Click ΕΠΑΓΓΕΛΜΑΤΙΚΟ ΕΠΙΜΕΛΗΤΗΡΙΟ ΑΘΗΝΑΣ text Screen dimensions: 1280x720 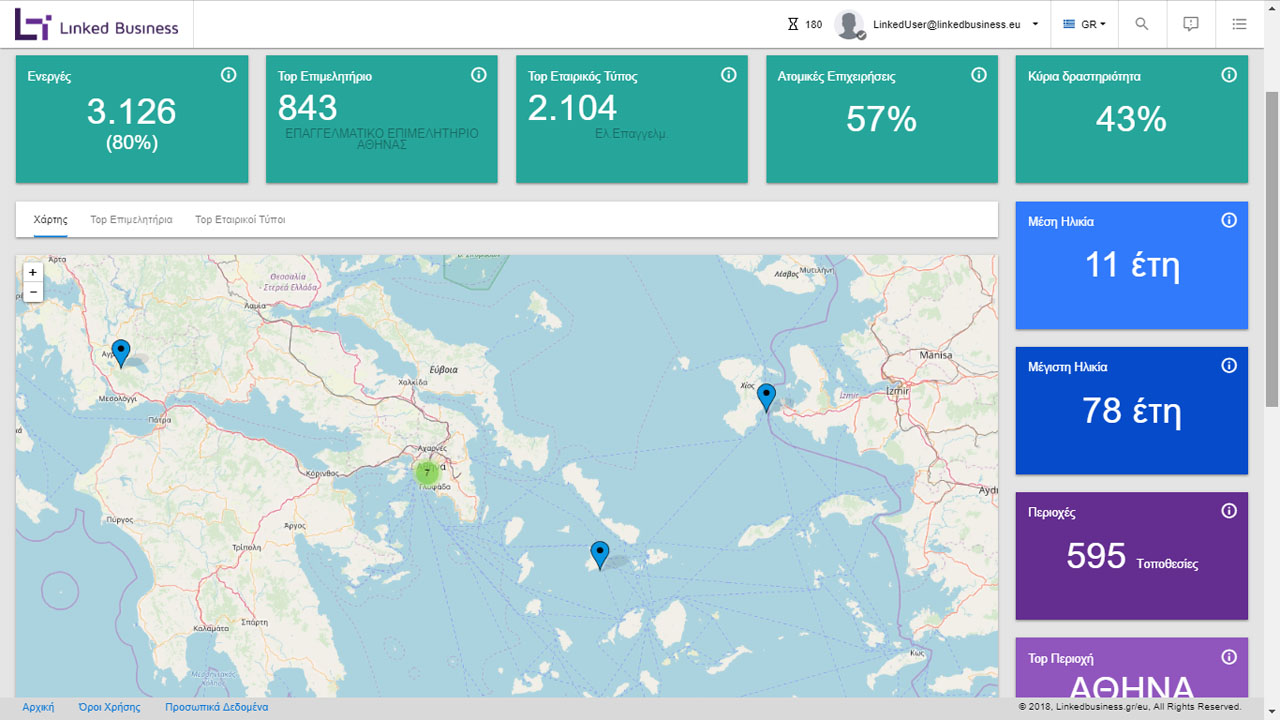tap(381, 138)
